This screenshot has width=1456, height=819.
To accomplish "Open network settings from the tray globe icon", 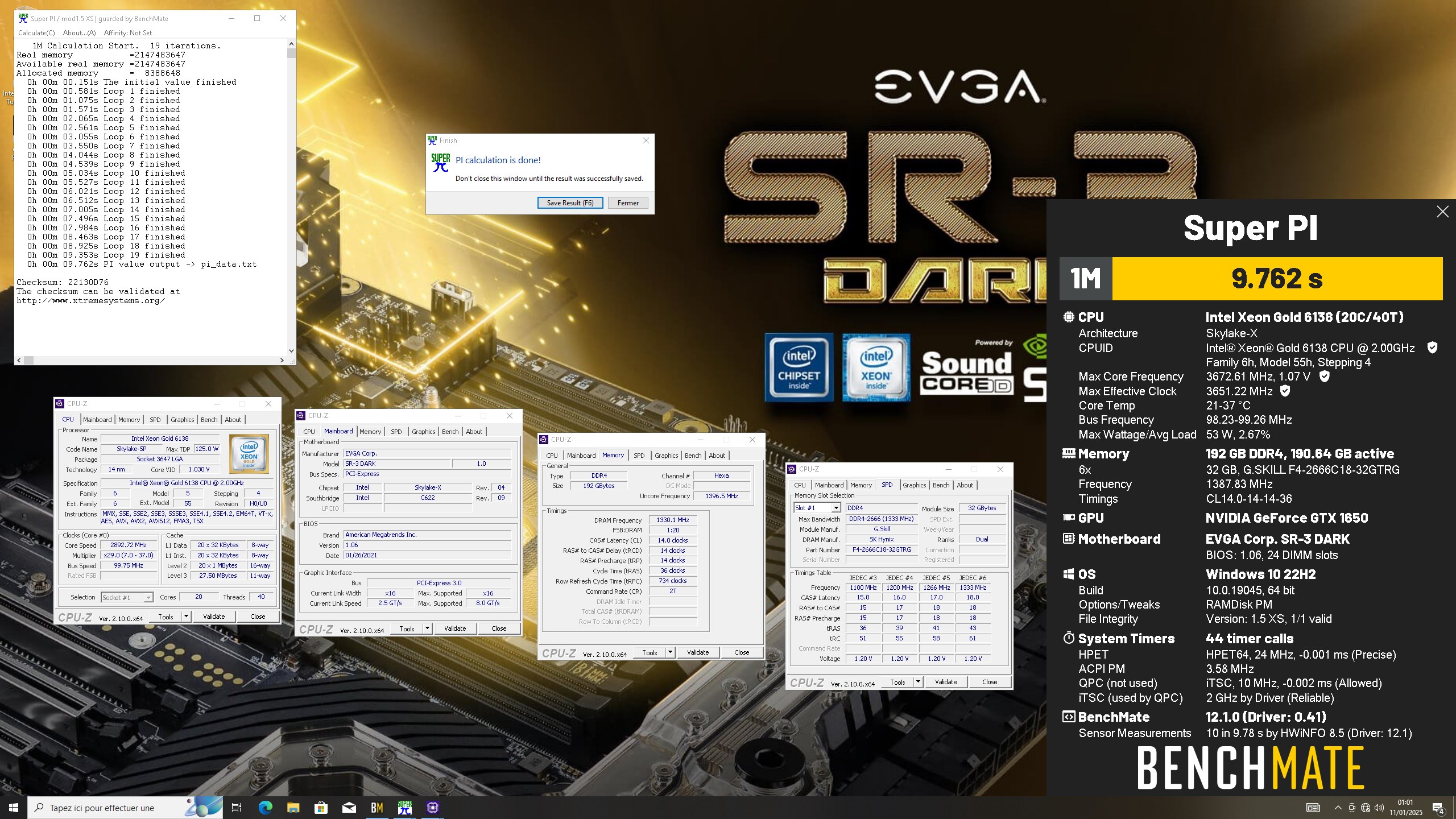I will tap(1366, 808).
